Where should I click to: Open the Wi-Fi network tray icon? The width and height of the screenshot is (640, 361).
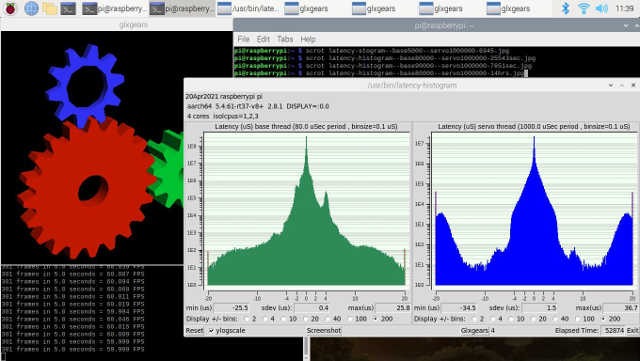584,8
